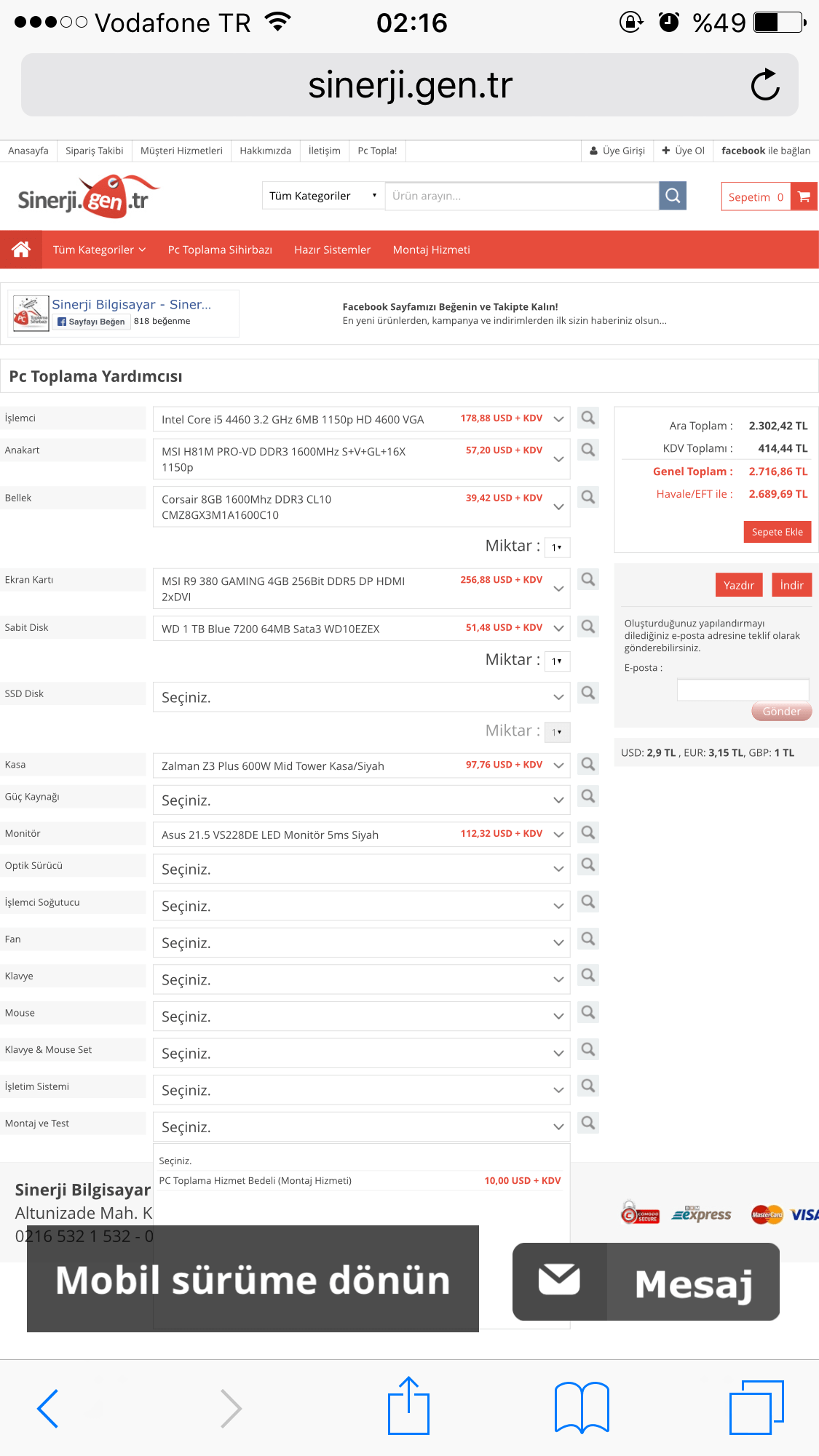Viewport: 819px width, 1456px height.
Task: Click the Sayfayı Beğen Facebook button
Action: (92, 322)
